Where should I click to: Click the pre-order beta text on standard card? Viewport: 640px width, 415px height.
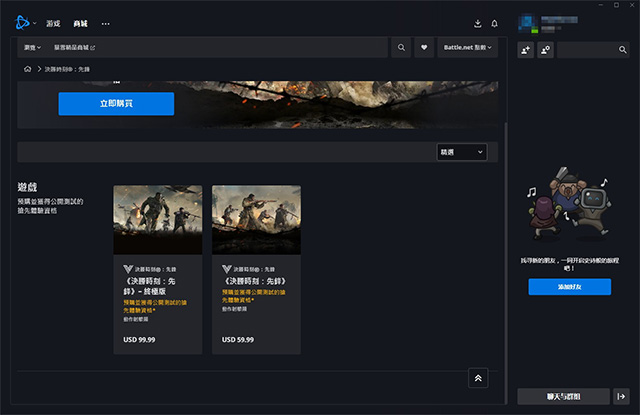click(253, 296)
